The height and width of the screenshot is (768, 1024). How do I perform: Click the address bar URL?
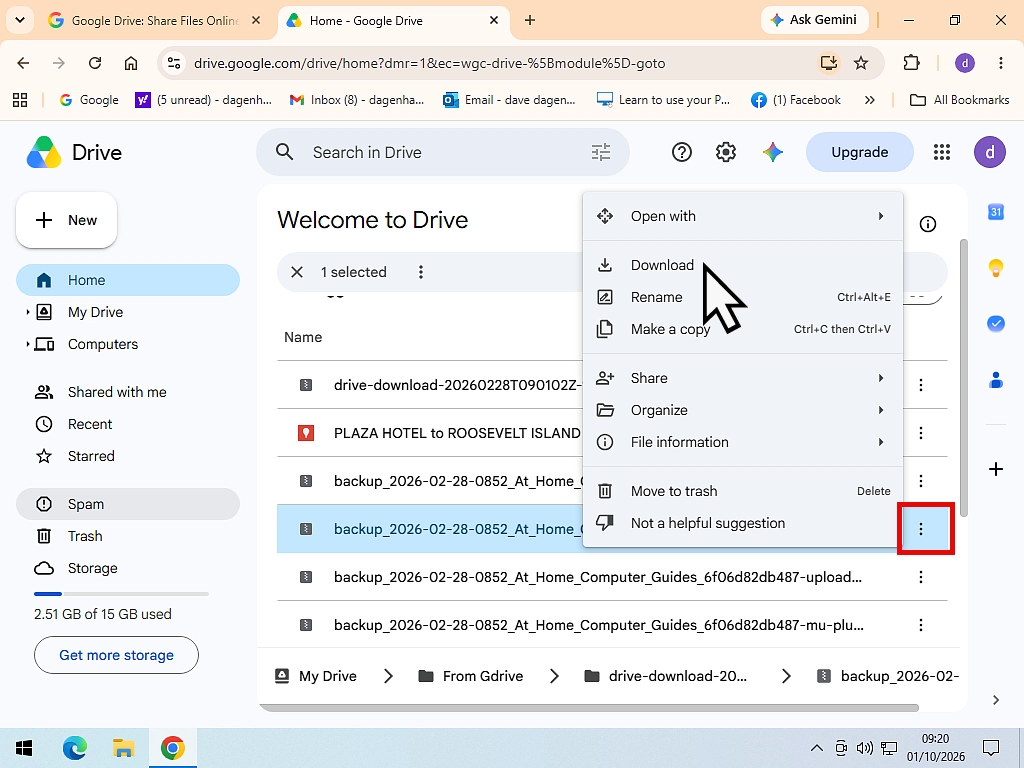click(x=429, y=63)
